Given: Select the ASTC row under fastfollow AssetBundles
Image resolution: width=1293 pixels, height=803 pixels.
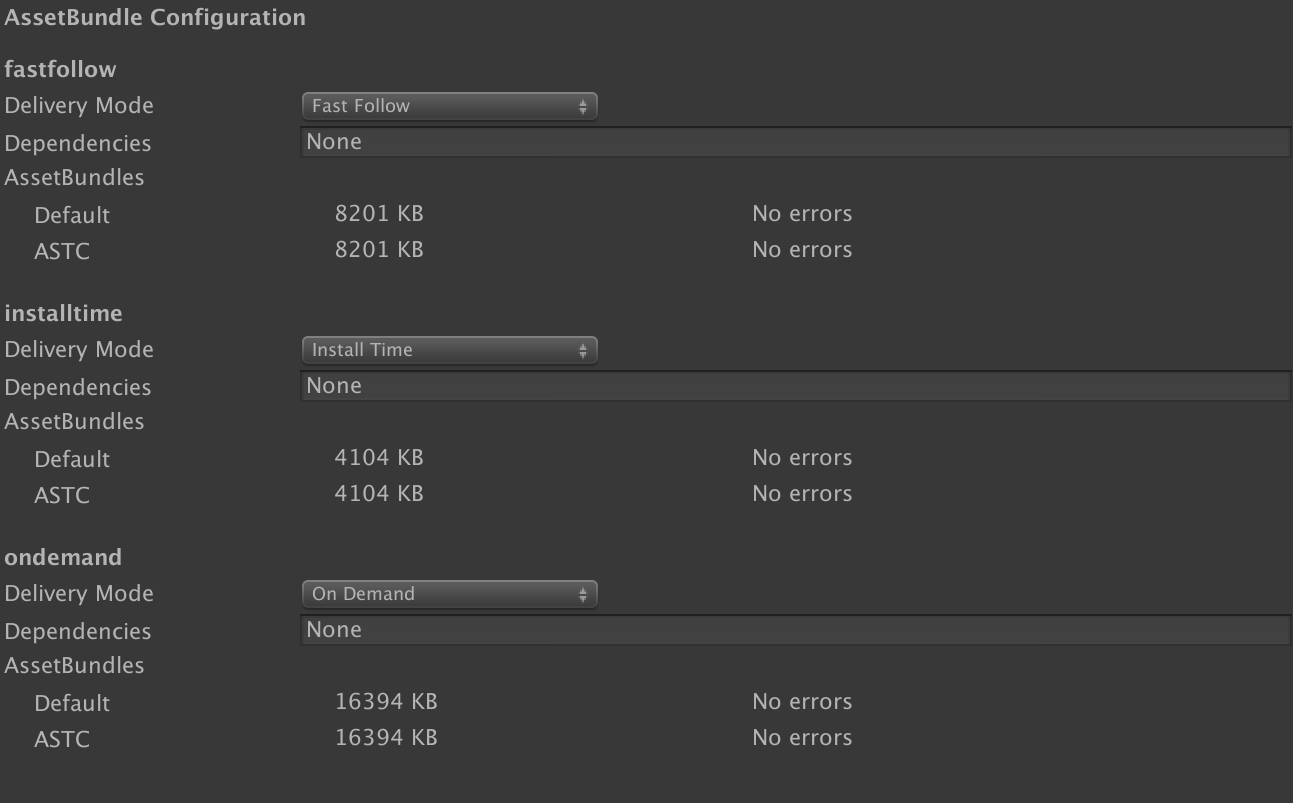Looking at the screenshot, I should pyautogui.click(x=62, y=251).
